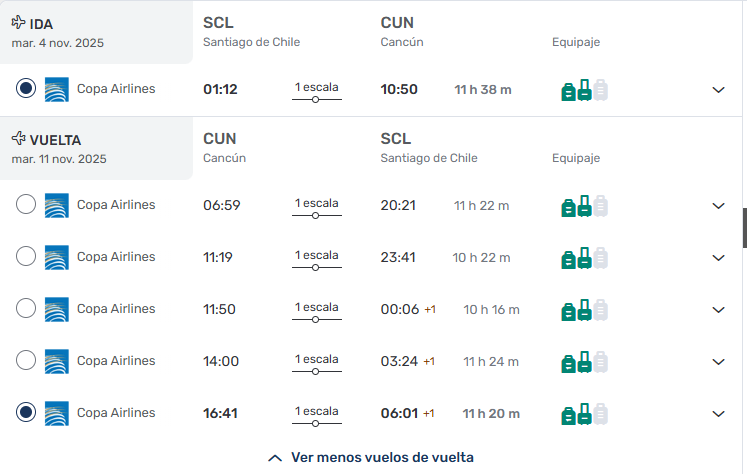Collapse list with Ver menos vuelos de vuelta

371,457
